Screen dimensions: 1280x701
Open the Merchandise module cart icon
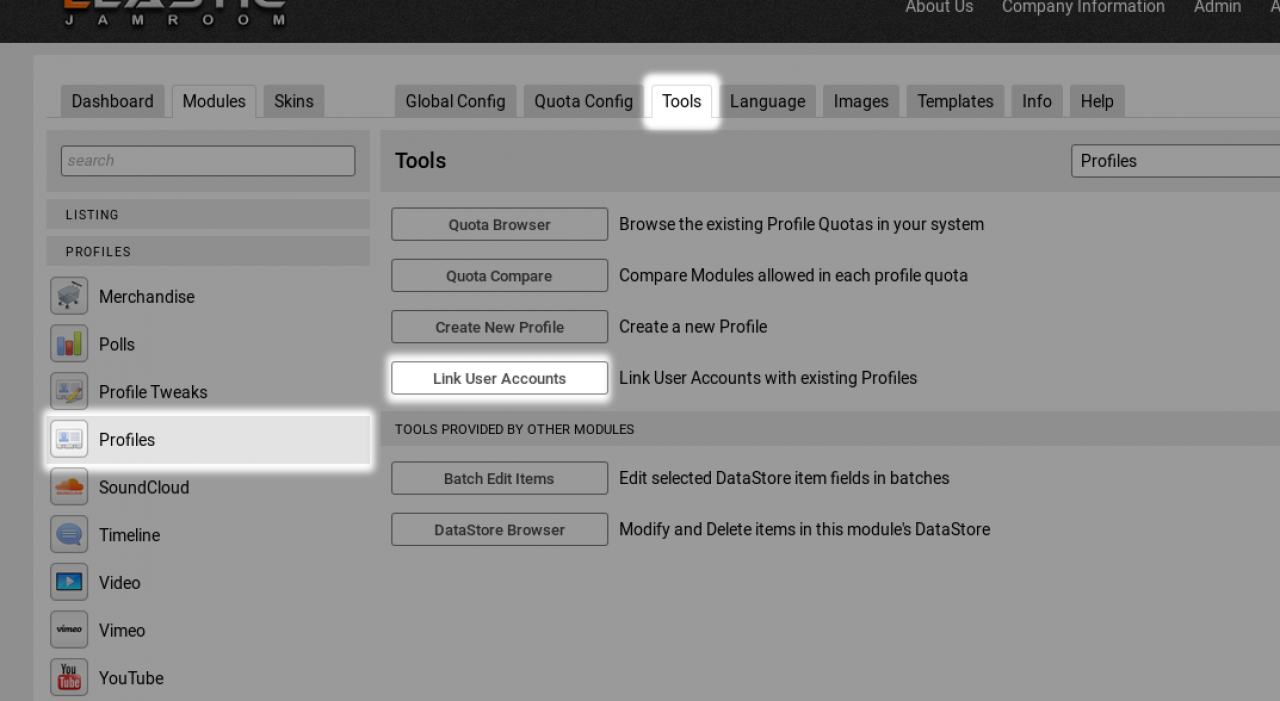click(69, 296)
